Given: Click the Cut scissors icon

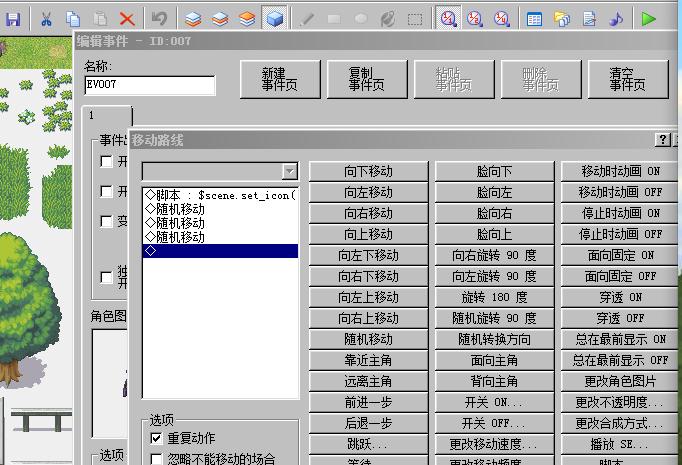Looking at the screenshot, I should click(46, 19).
